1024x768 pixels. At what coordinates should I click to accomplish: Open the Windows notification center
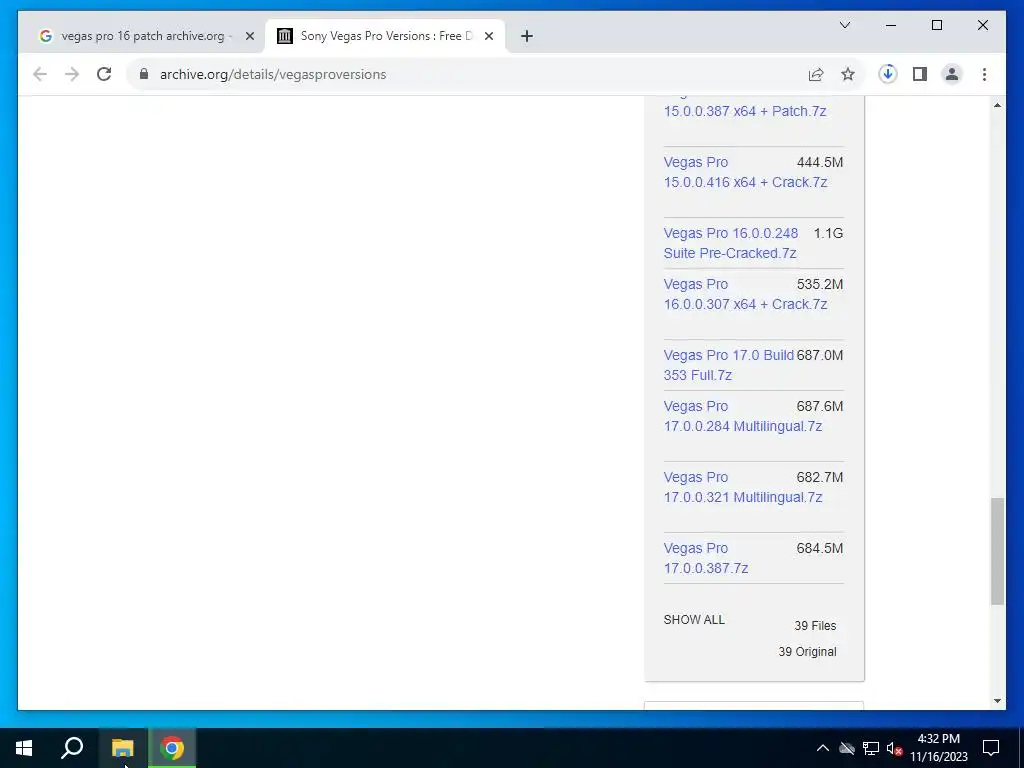click(991, 748)
